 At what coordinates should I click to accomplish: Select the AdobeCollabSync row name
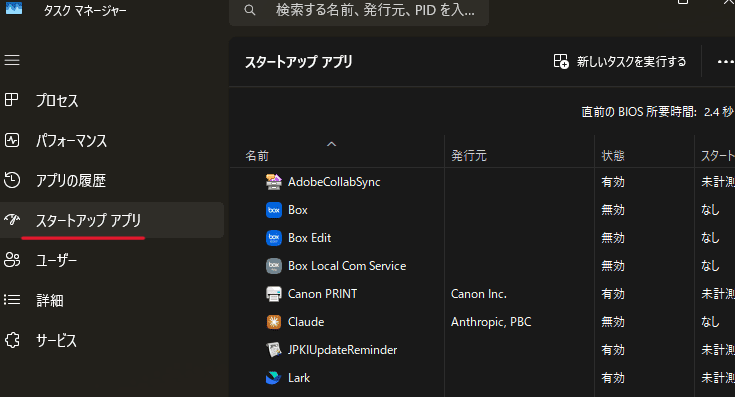click(x=334, y=182)
